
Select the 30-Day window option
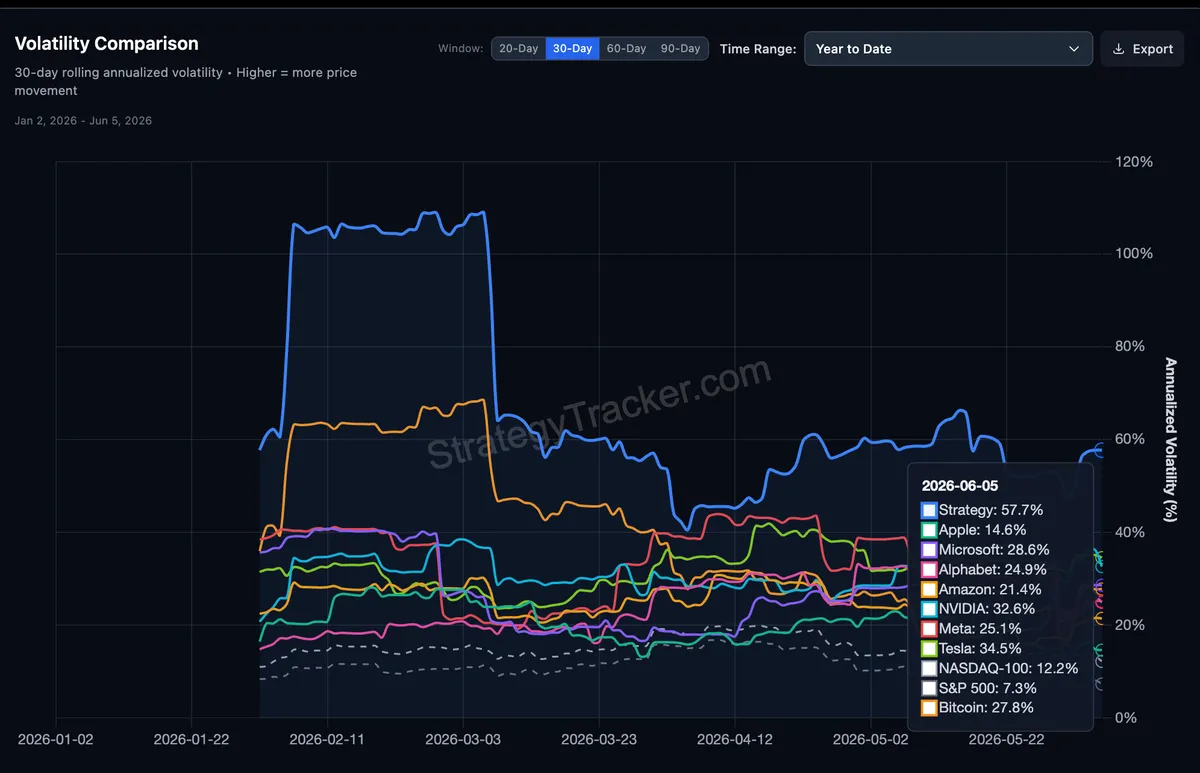coord(573,48)
